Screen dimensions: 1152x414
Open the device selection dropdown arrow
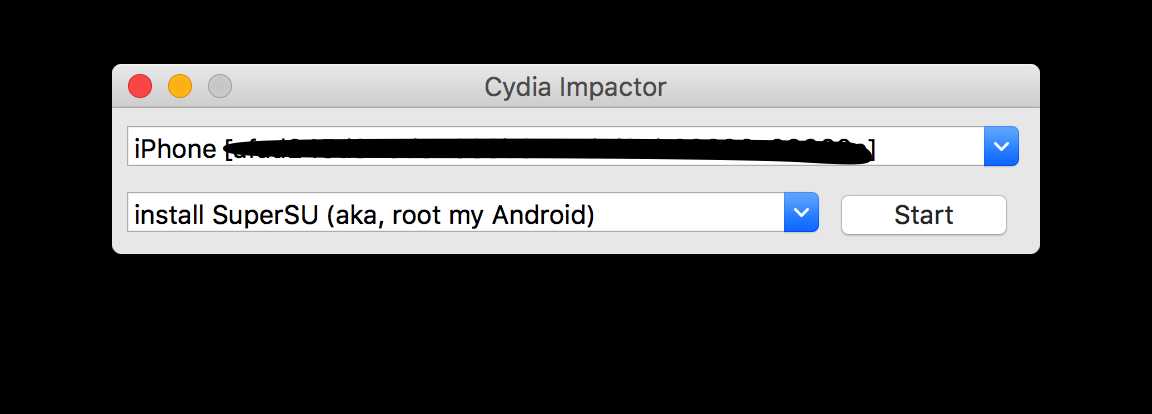1001,147
